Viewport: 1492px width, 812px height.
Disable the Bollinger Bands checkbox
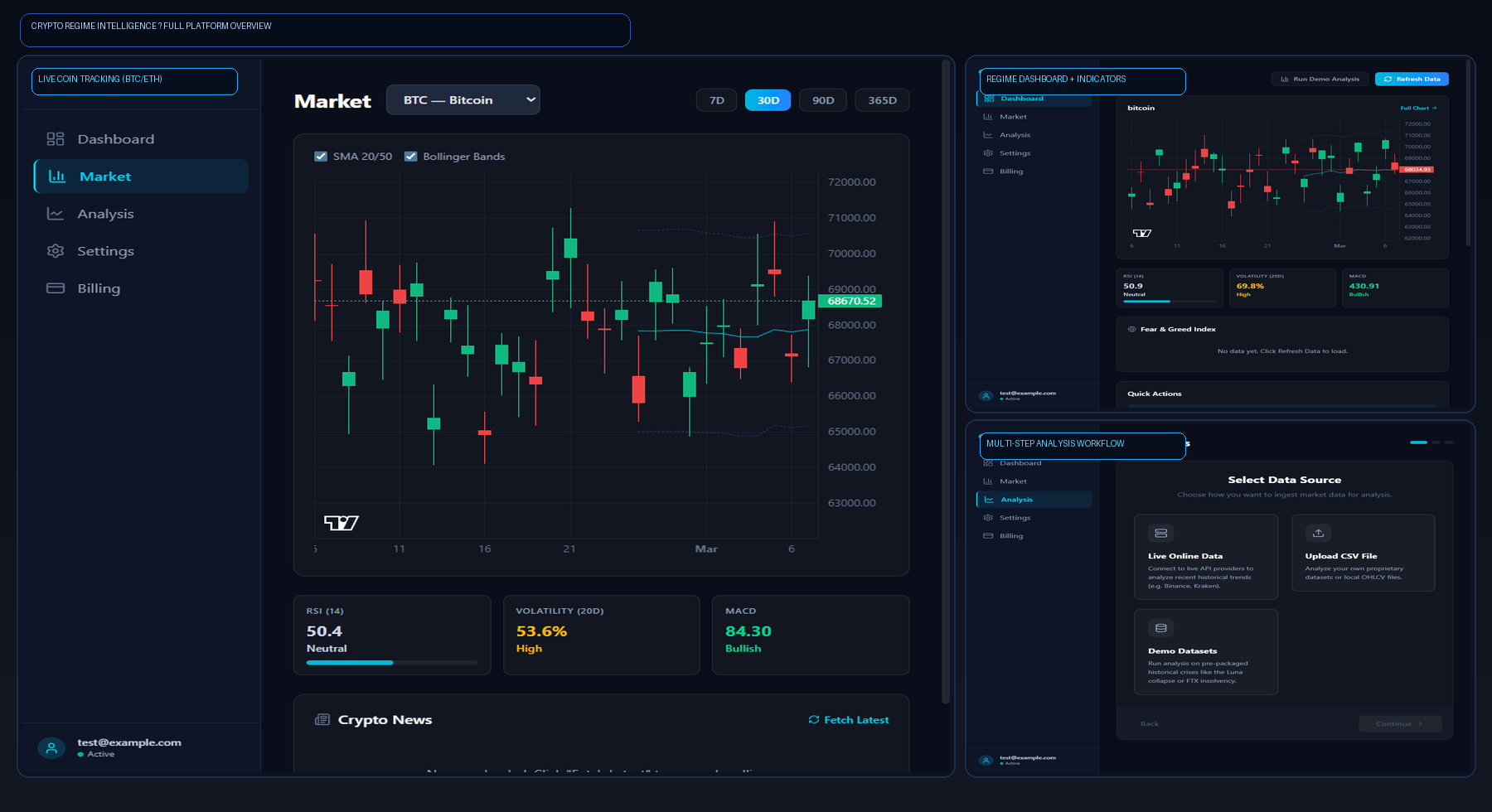point(410,156)
